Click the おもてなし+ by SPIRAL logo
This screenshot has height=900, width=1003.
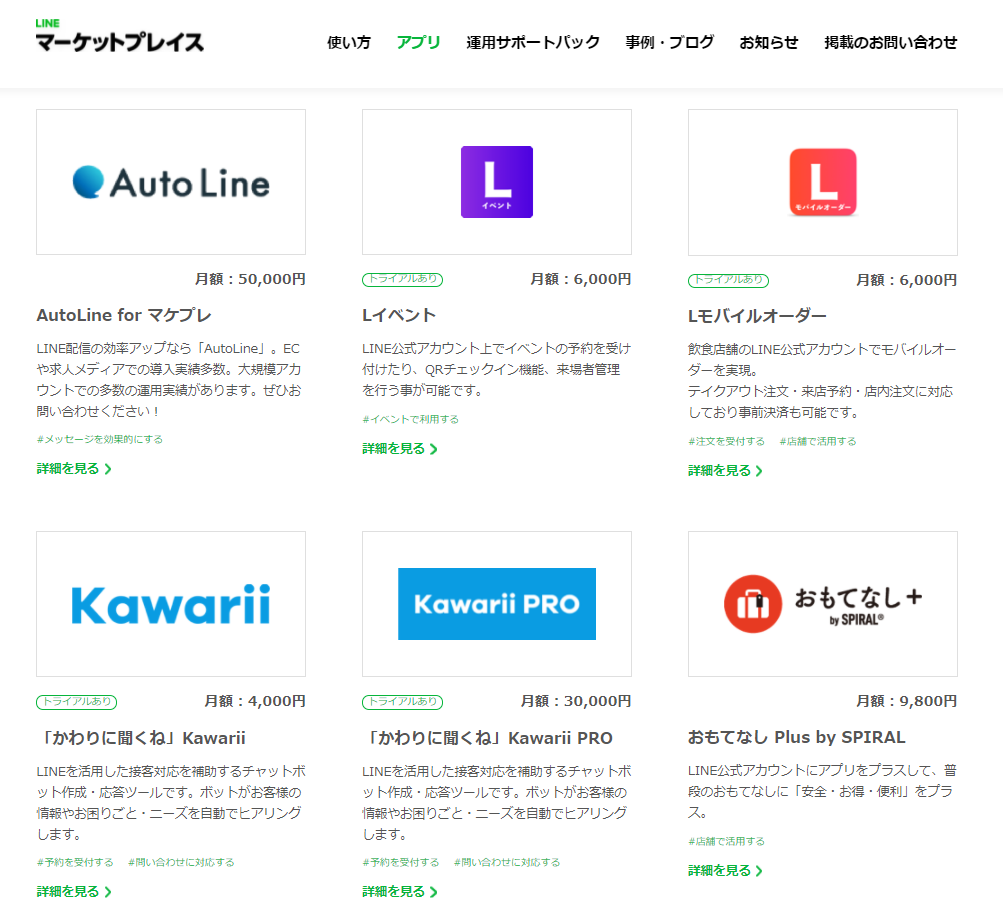[x=823, y=604]
